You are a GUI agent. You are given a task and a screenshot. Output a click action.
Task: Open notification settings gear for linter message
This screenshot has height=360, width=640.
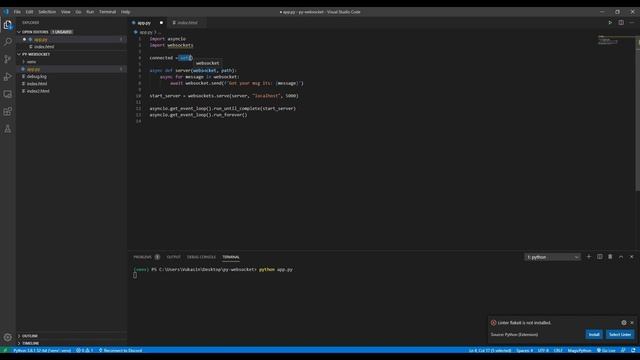click(x=624, y=322)
